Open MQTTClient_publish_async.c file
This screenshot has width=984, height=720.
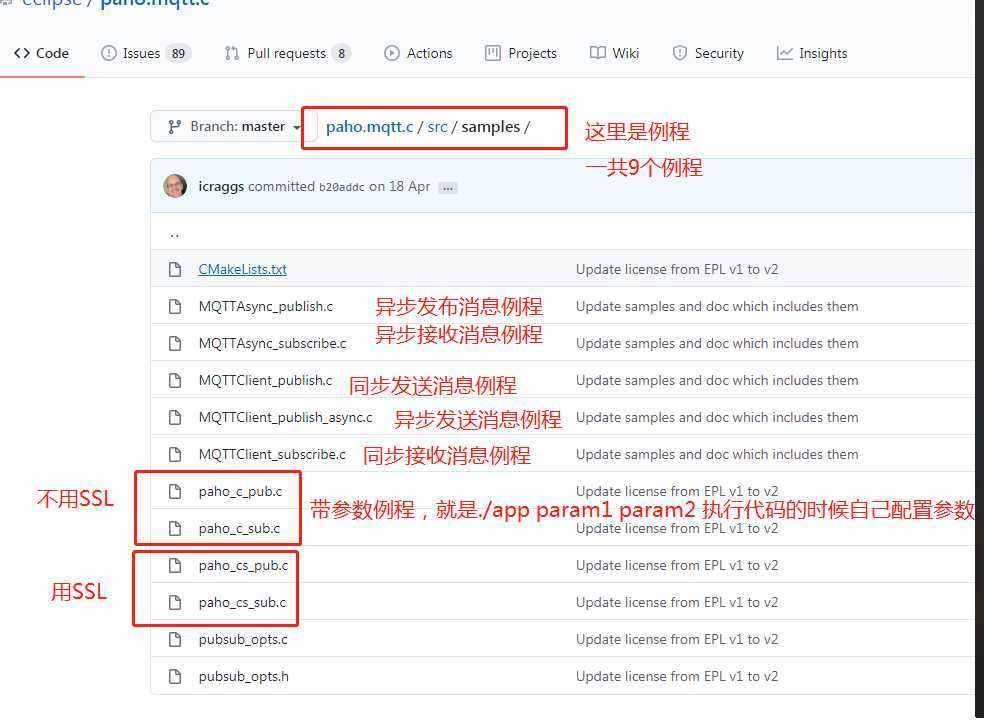(286, 417)
